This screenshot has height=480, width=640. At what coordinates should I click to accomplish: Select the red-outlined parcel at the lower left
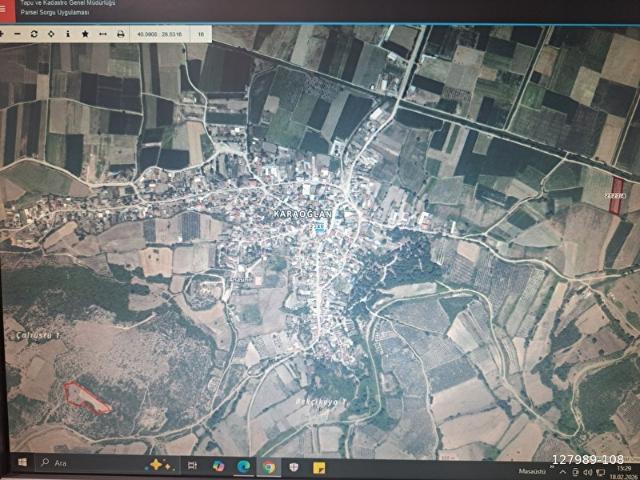point(86,398)
